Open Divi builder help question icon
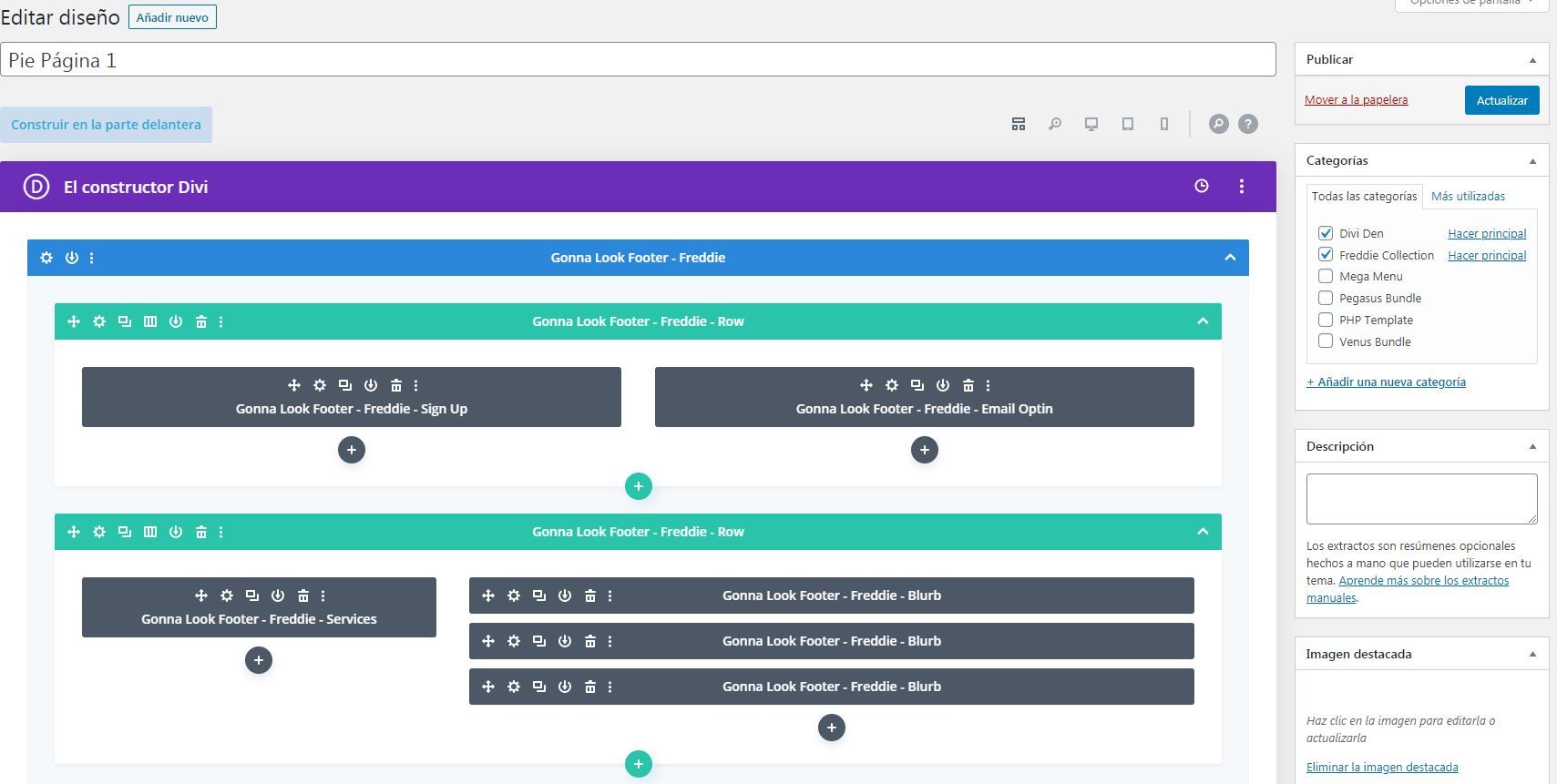 (x=1248, y=124)
